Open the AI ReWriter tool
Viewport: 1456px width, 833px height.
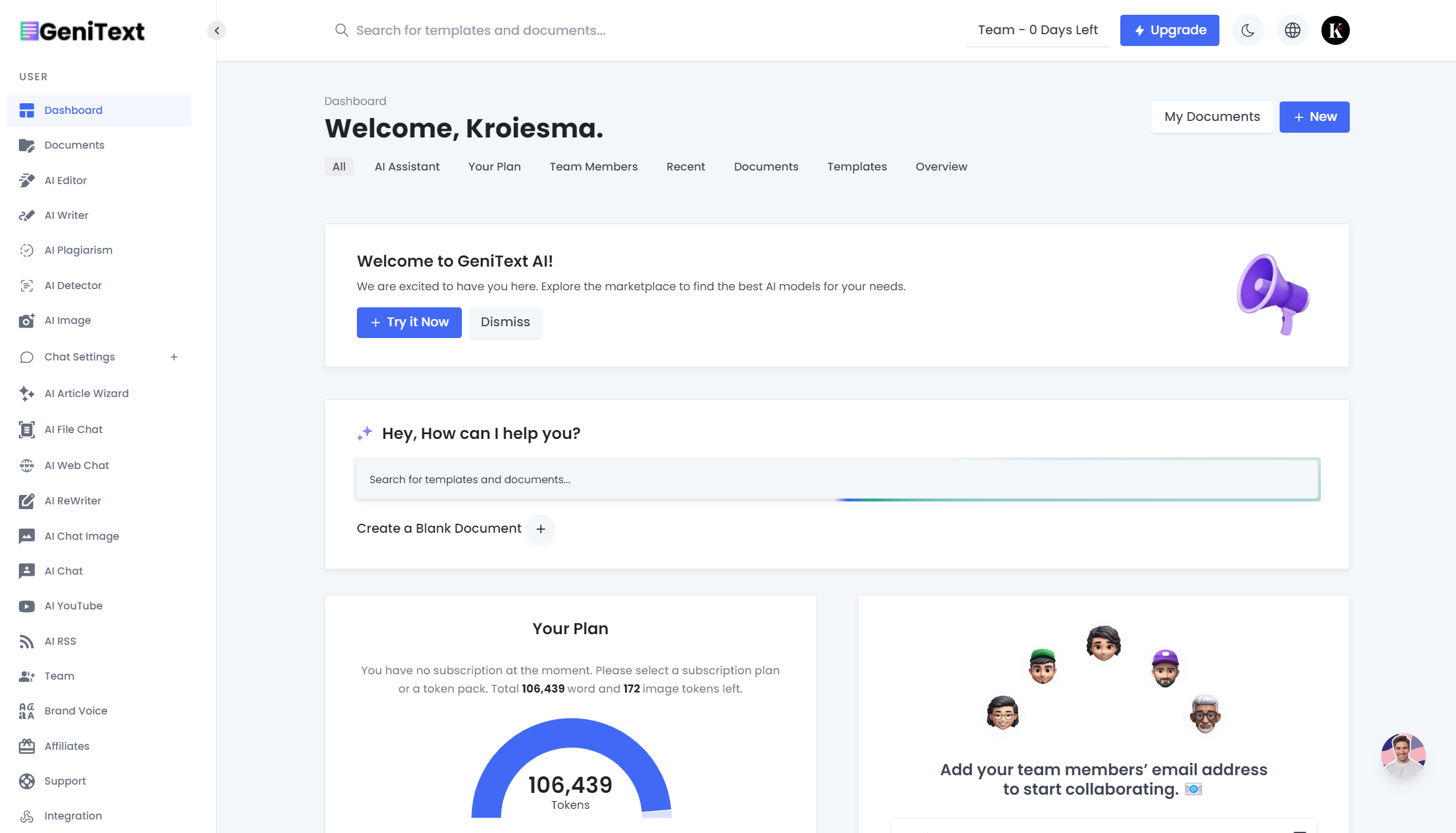pos(73,500)
